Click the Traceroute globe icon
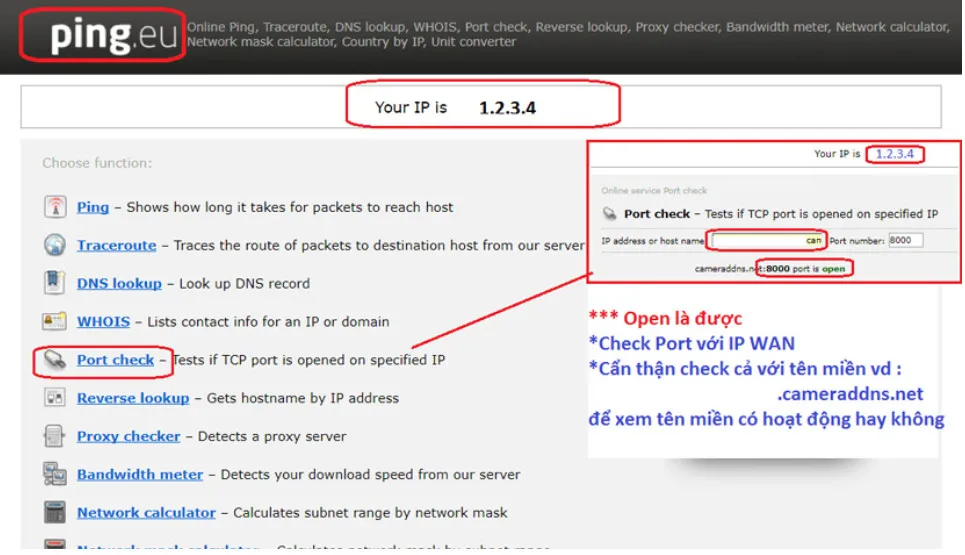 [55, 245]
